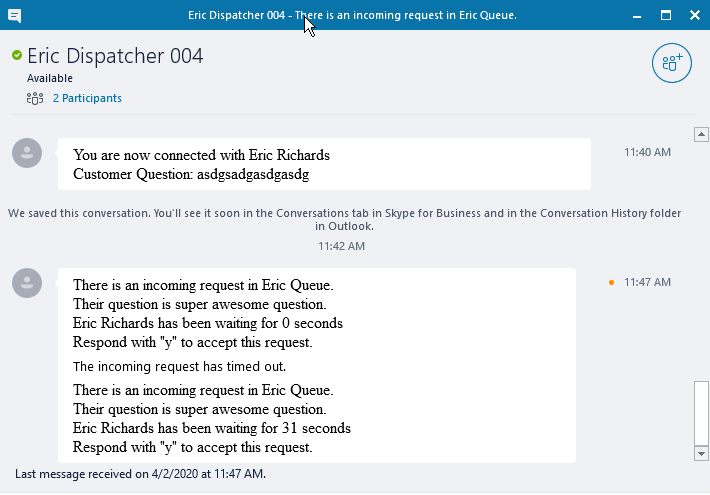Minimize the conversation window
This screenshot has height=495, width=710.
(637, 15)
